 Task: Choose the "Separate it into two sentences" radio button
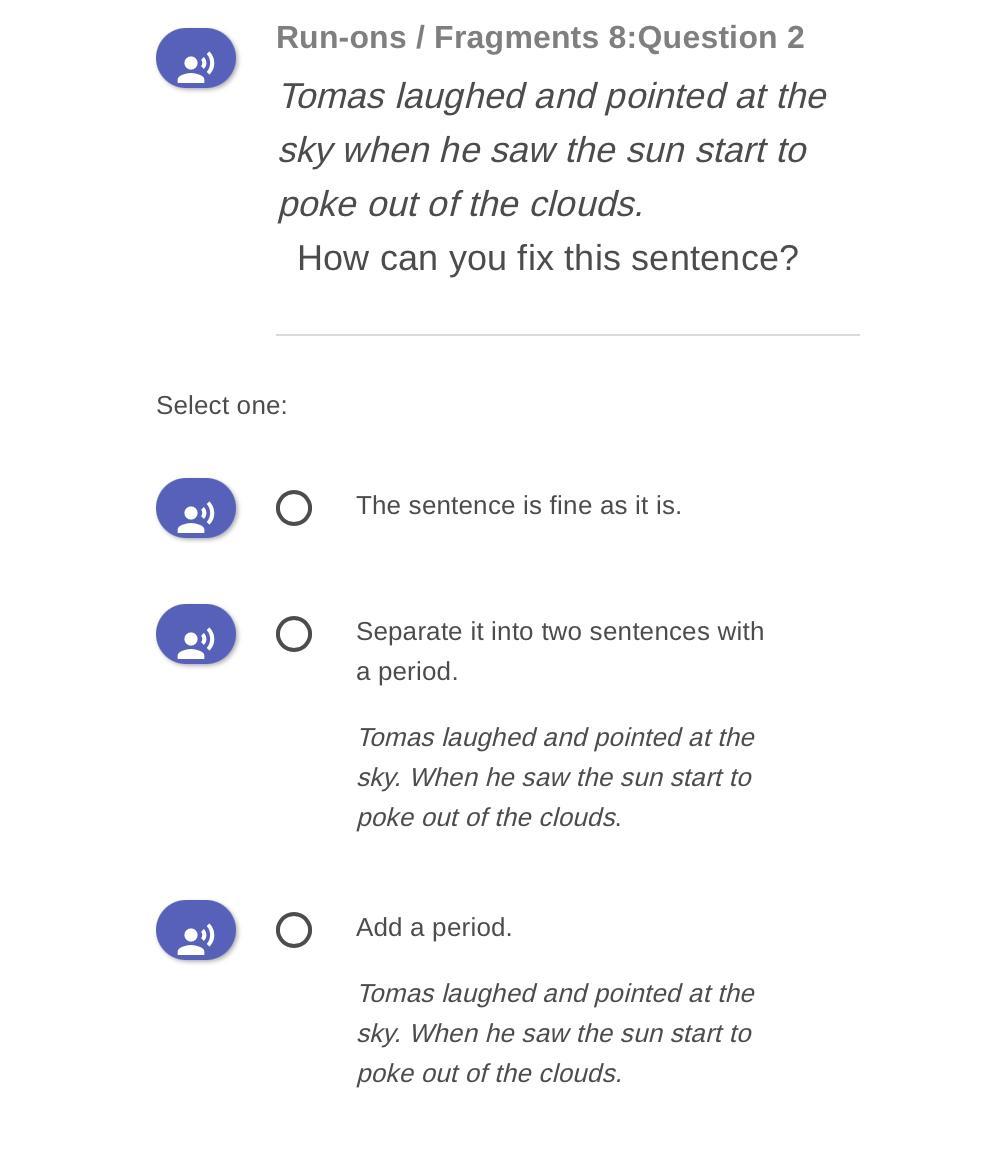tap(294, 634)
